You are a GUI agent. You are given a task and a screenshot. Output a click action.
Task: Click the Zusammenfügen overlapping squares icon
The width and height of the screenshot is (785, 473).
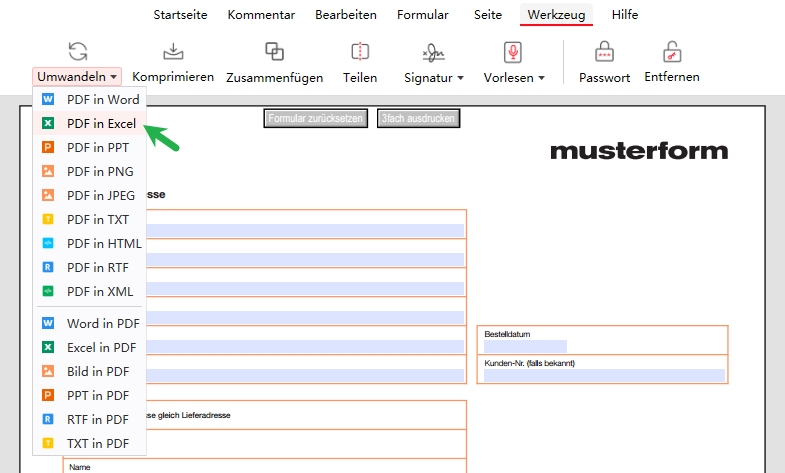point(274,51)
